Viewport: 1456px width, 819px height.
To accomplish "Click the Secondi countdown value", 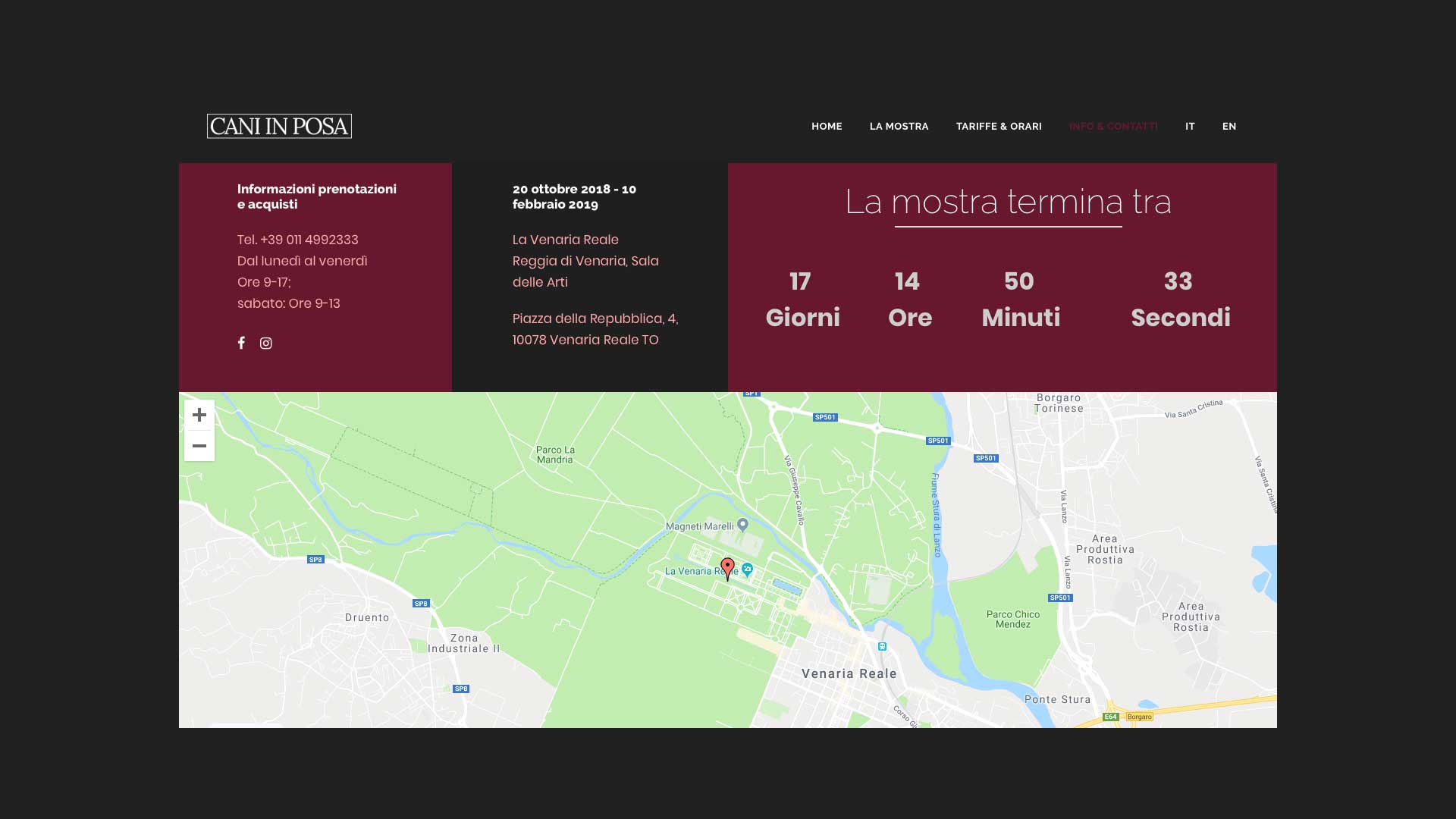I will pos(1178,281).
